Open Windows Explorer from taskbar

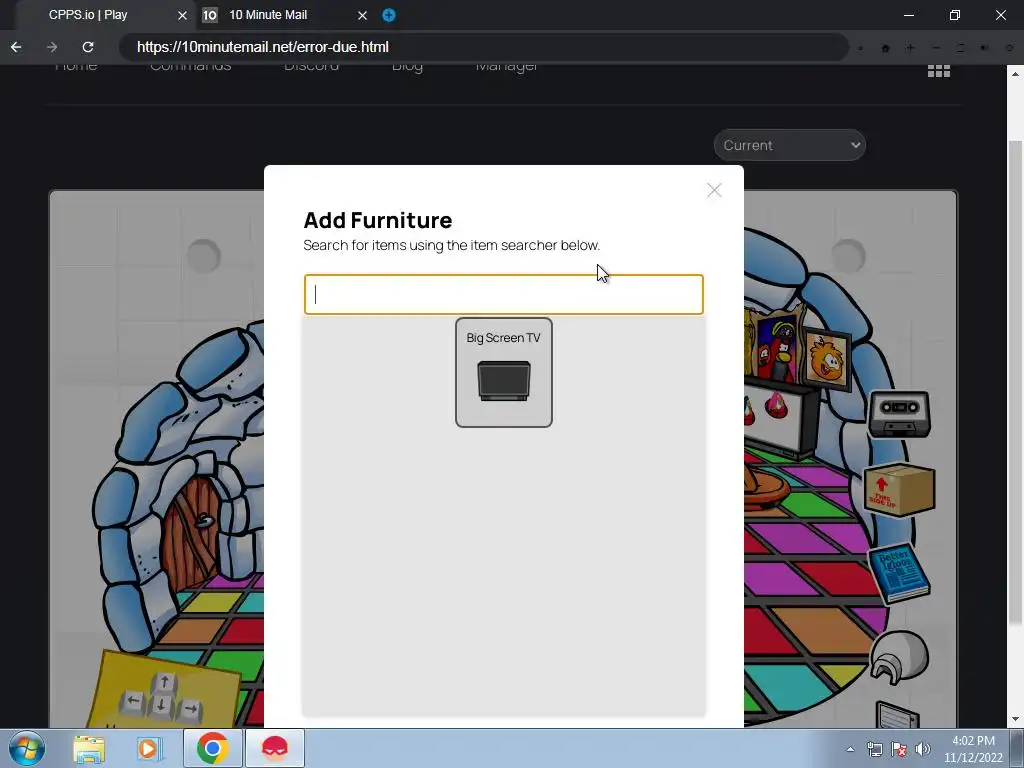[89, 748]
